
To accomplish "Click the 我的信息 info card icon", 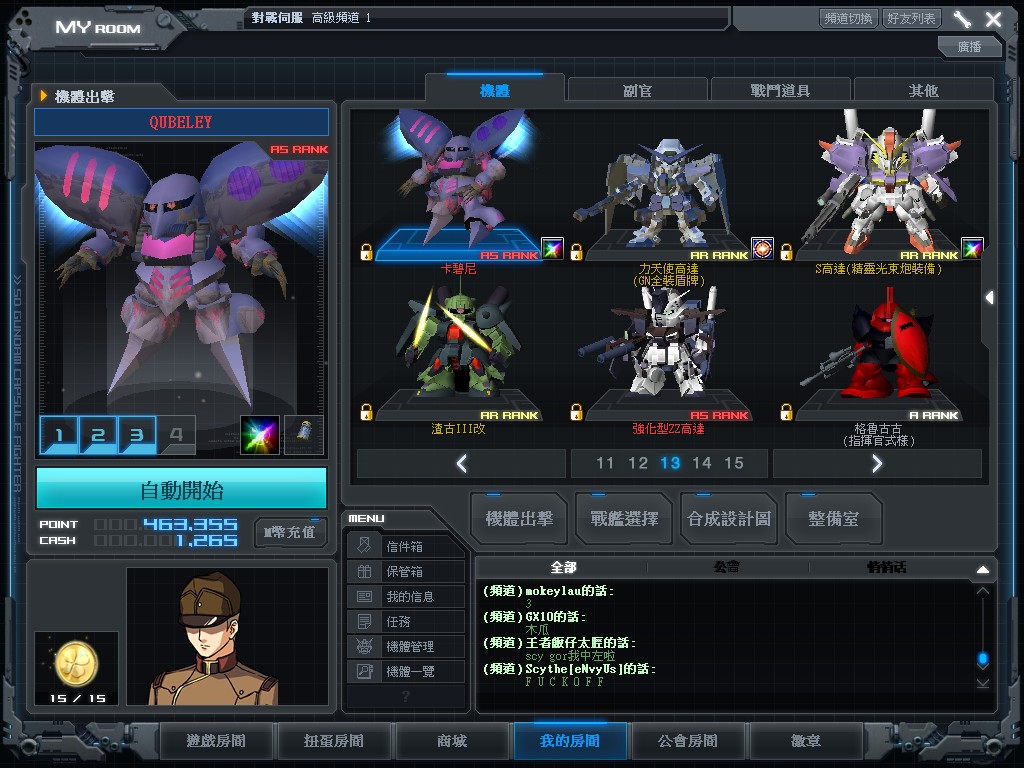I will 364,596.
